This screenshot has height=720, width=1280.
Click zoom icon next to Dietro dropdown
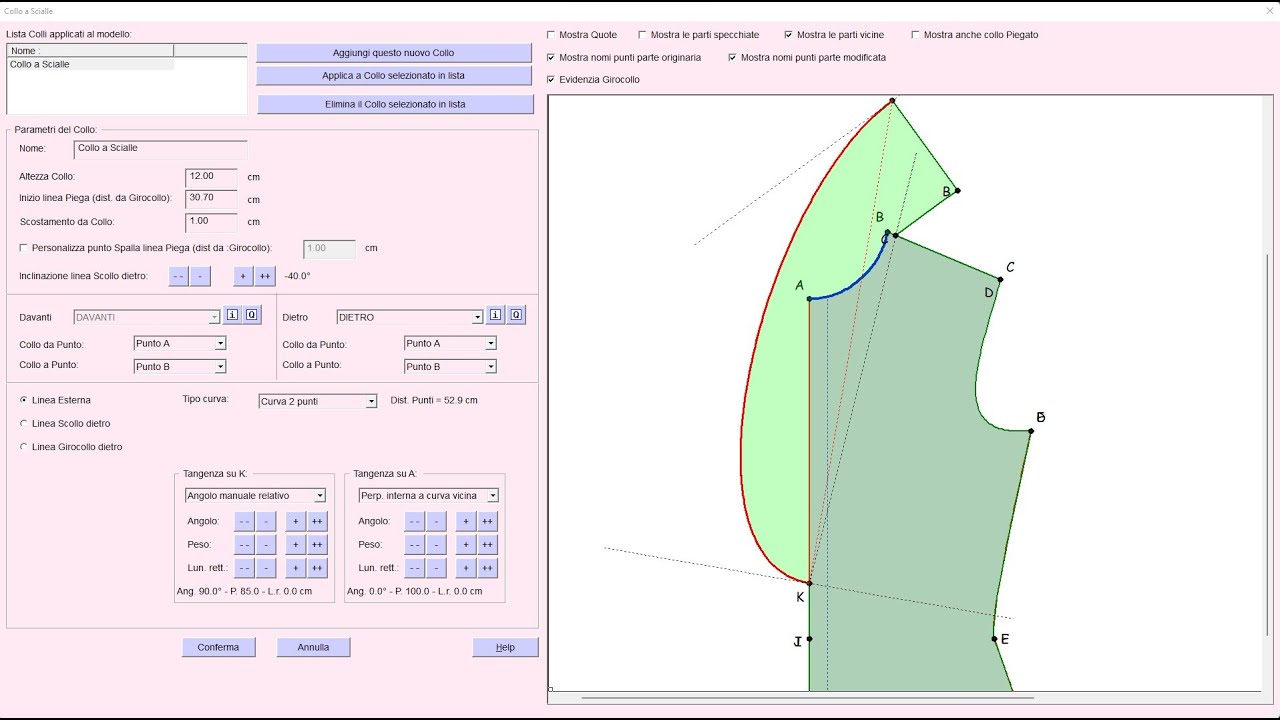516,316
